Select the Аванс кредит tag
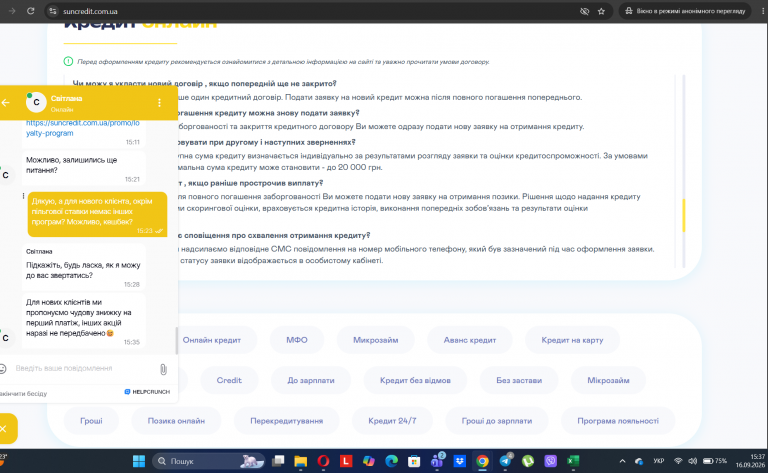 tap(470, 340)
